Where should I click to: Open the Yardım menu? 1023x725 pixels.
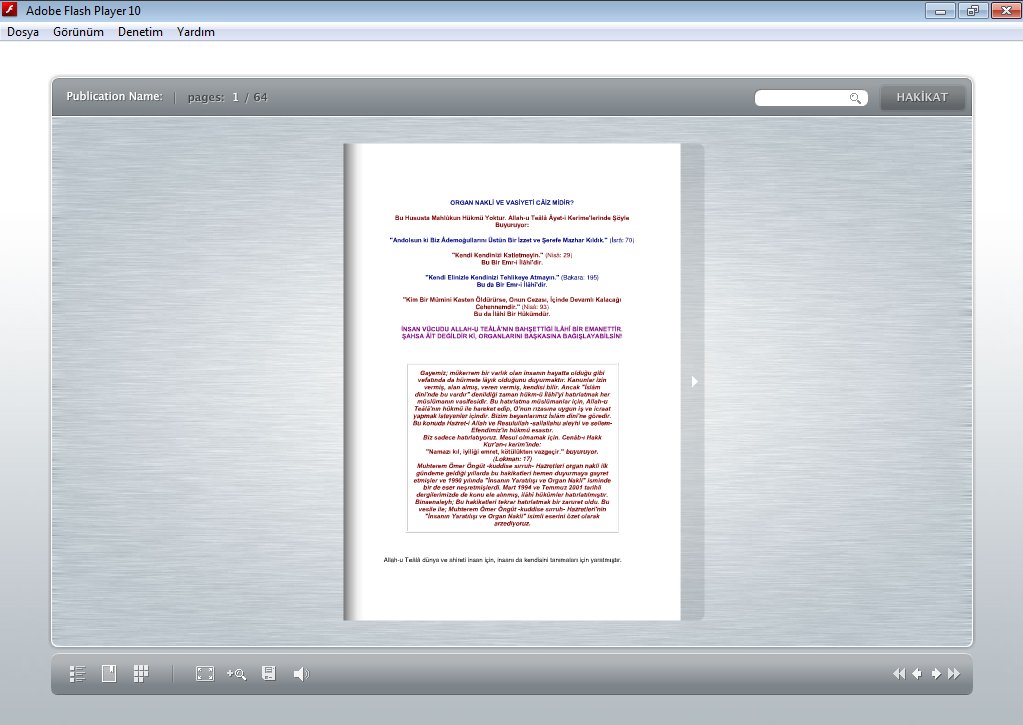(196, 32)
